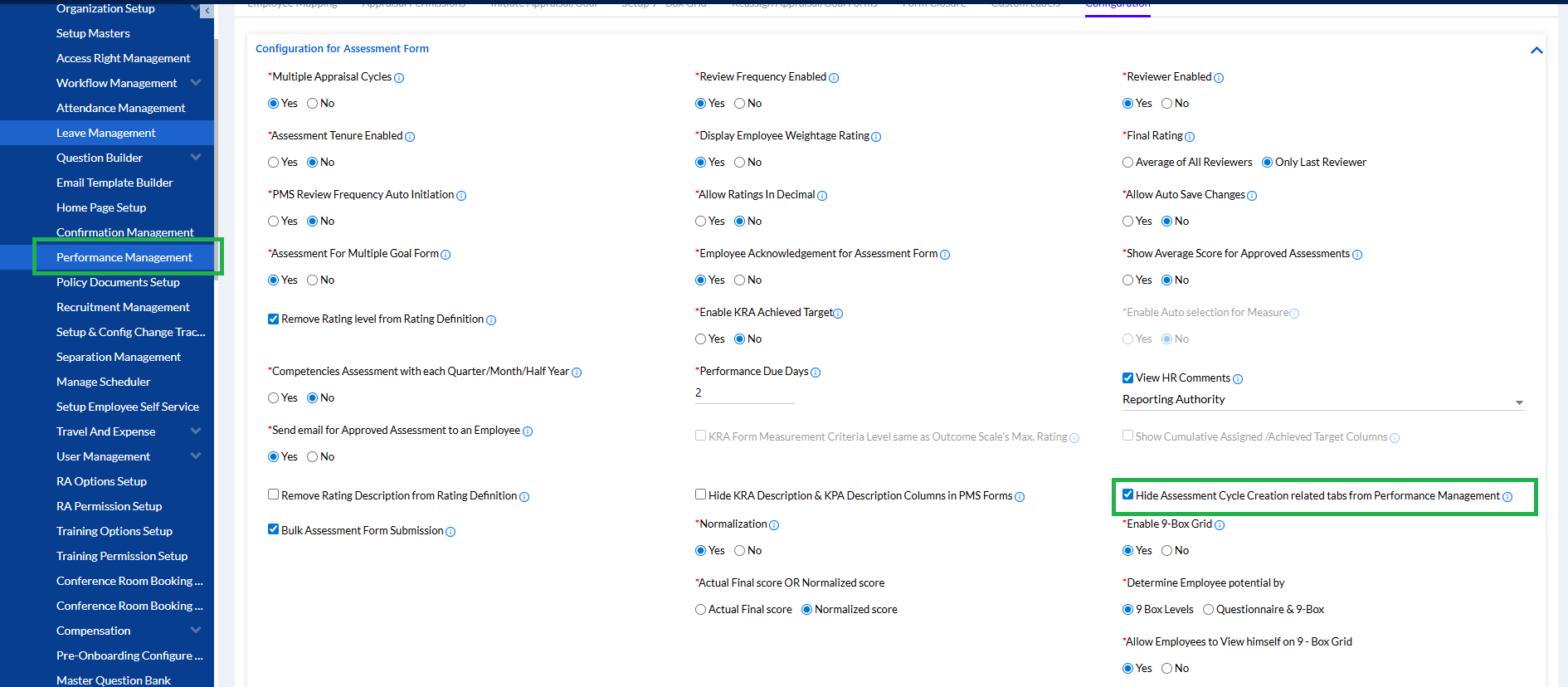Collapse the left sidebar with arrow button
The image size is (1568, 687).
207,11
